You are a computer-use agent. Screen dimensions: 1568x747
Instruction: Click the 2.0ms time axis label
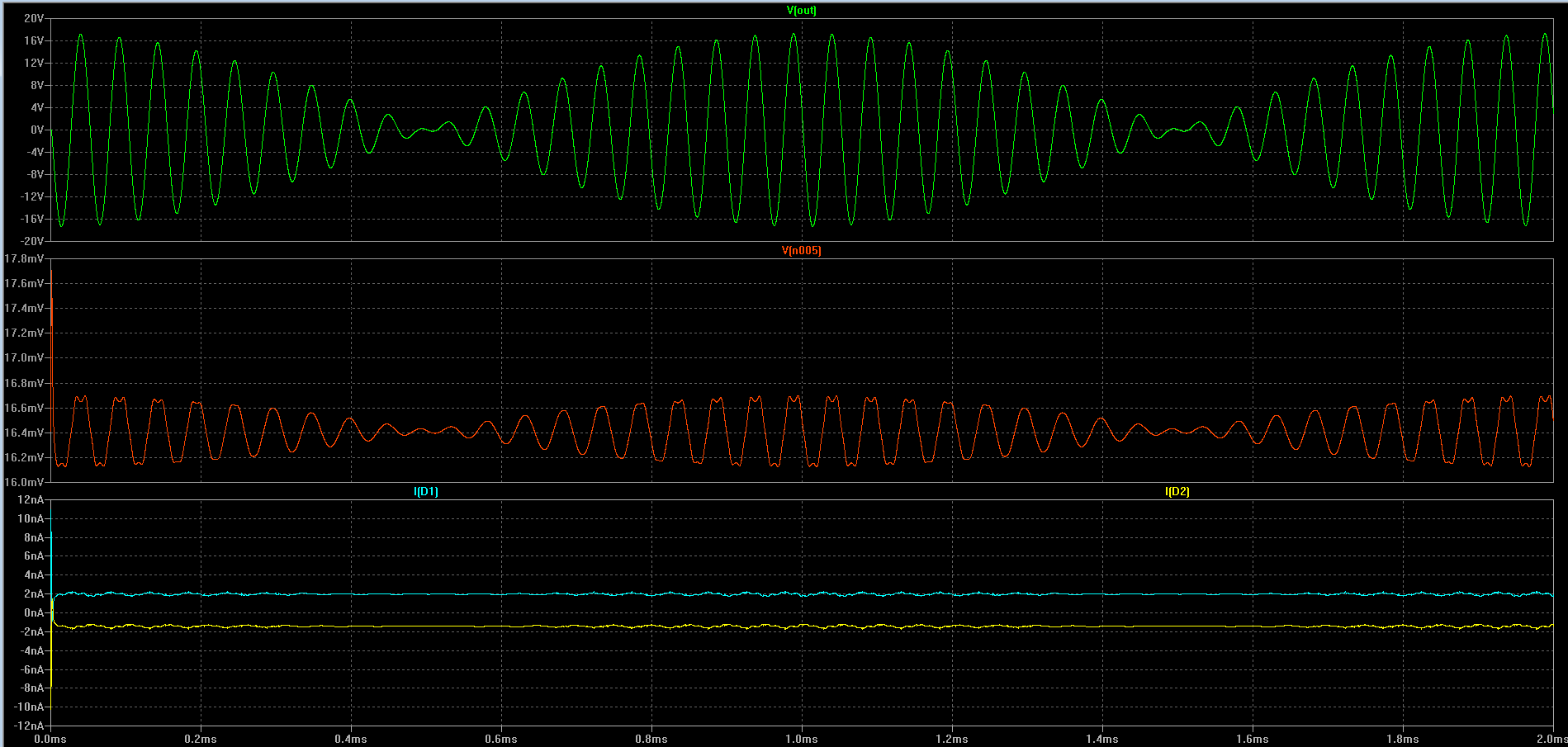[x=1551, y=739]
